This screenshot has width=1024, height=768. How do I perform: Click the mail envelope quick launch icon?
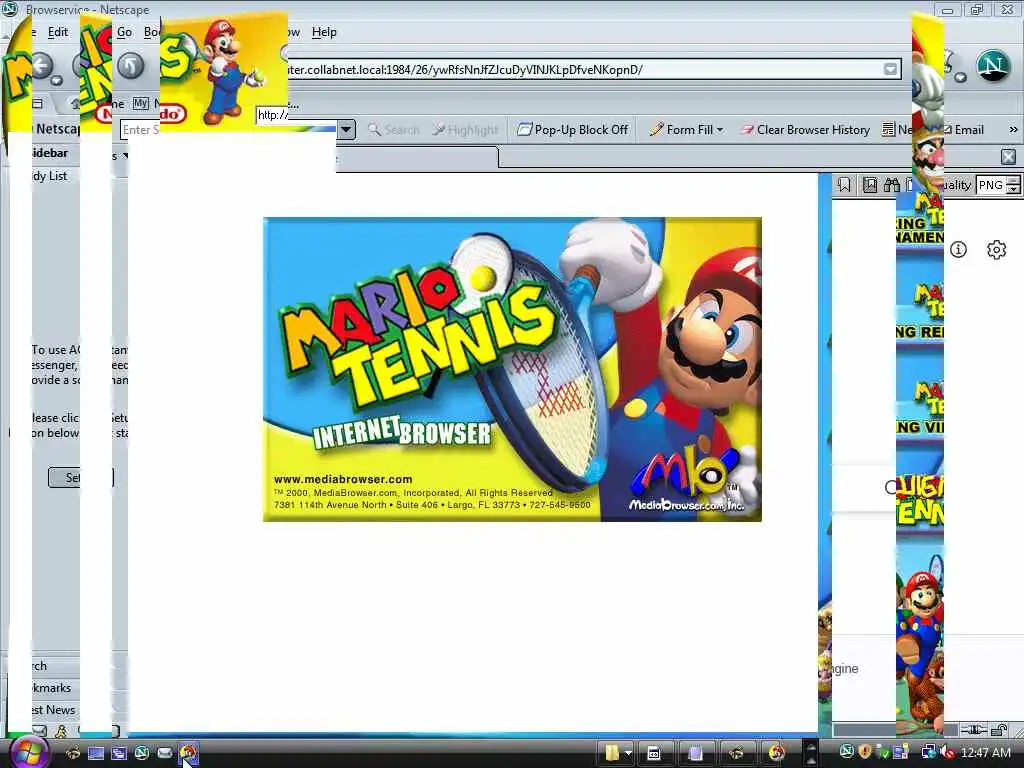tap(165, 753)
